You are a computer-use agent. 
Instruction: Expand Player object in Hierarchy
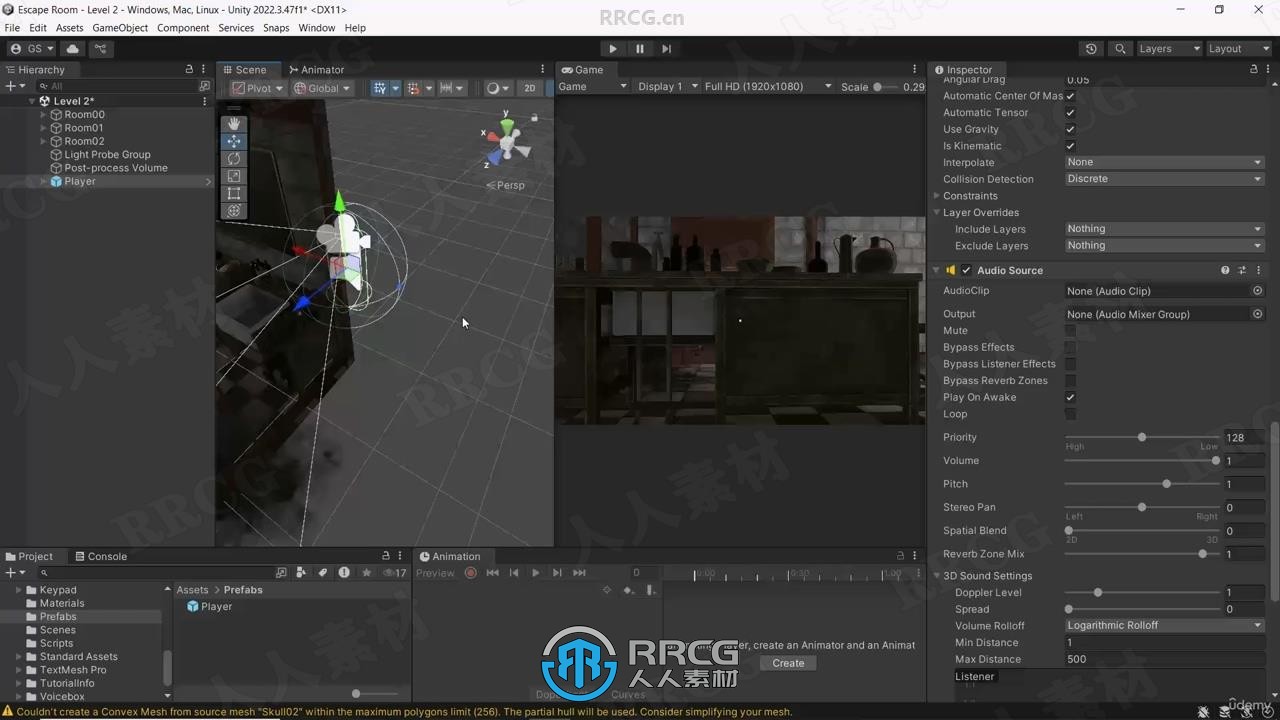(x=43, y=182)
